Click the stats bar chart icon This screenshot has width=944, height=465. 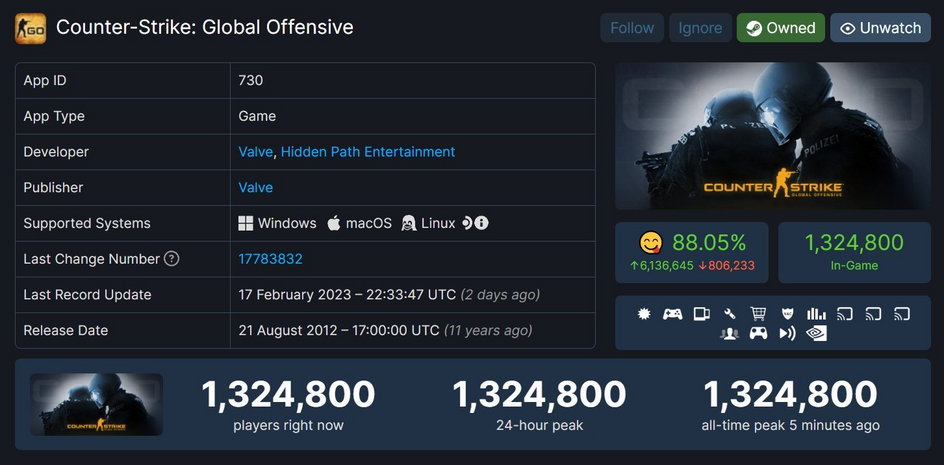816,314
